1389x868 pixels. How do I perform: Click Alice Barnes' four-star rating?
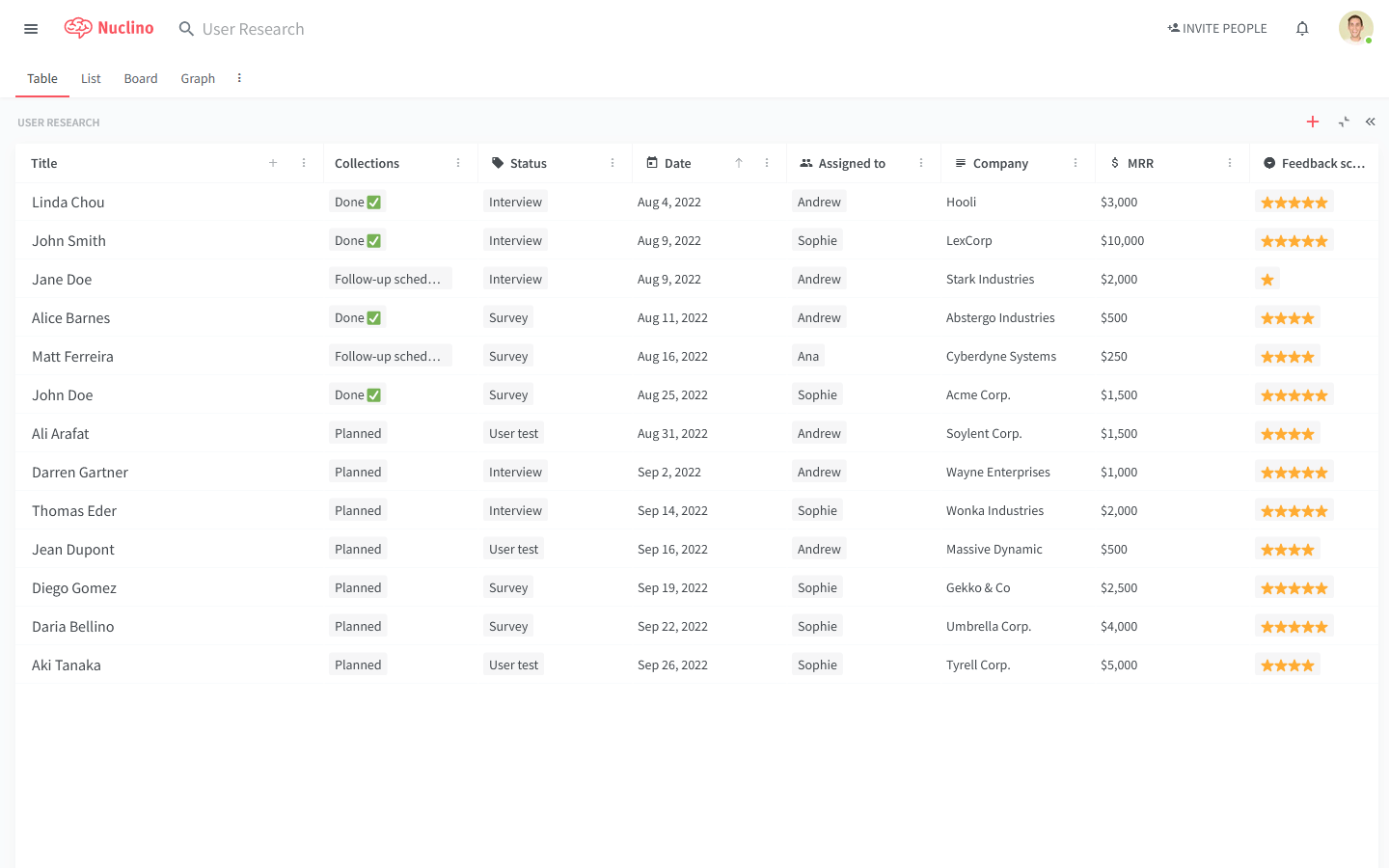pyautogui.click(x=1288, y=318)
